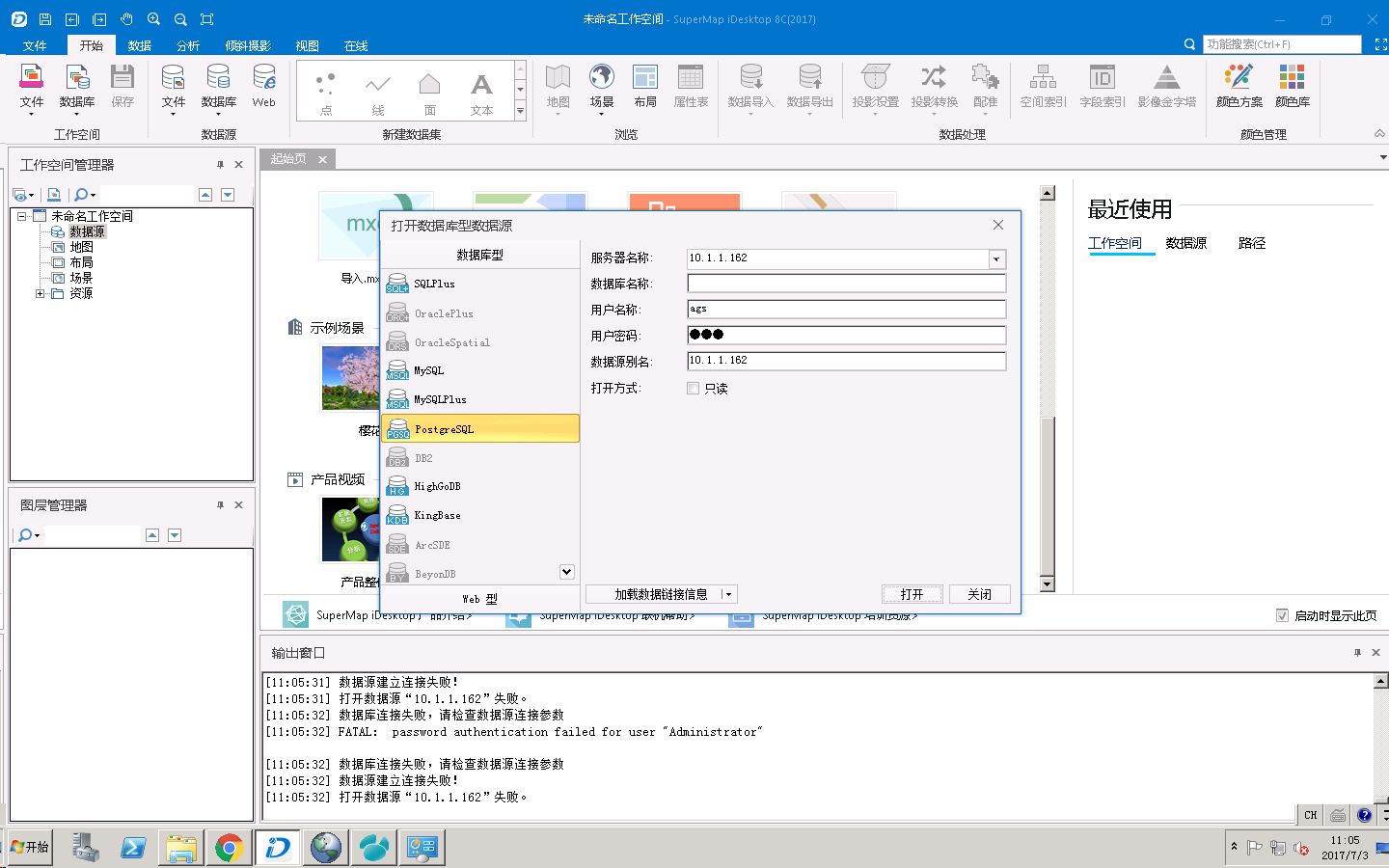This screenshot has height=868, width=1389.
Task: Open layer manager search dropdown
Action: click(x=37, y=535)
